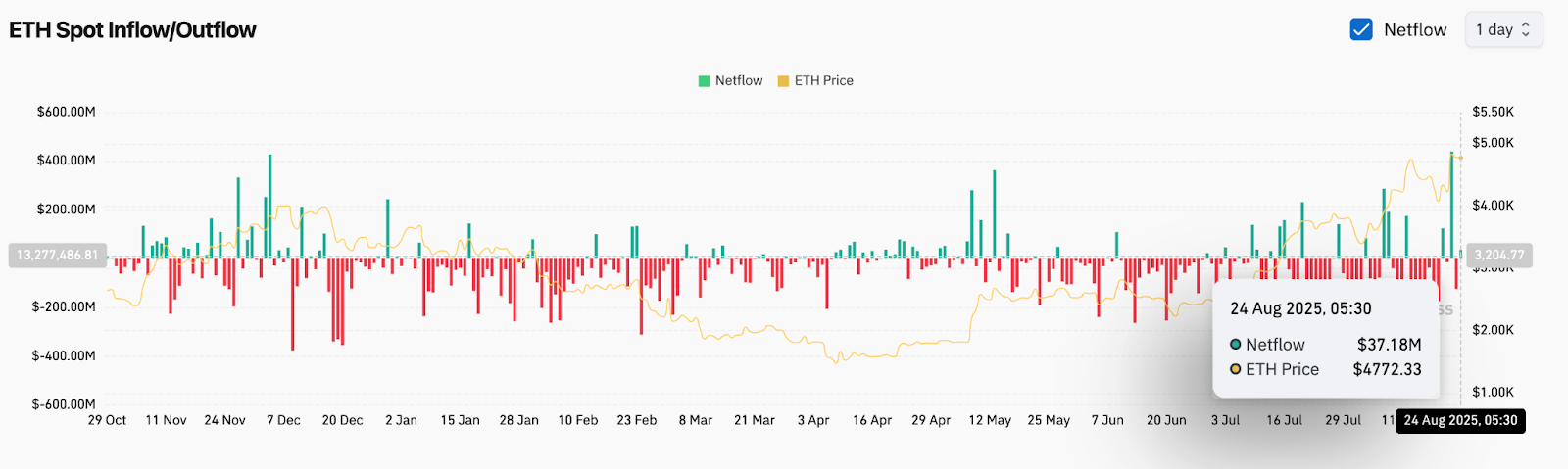Click the $4772.33 ETH Price tooltip value
The width and height of the screenshot is (1568, 469).
coord(1387,369)
